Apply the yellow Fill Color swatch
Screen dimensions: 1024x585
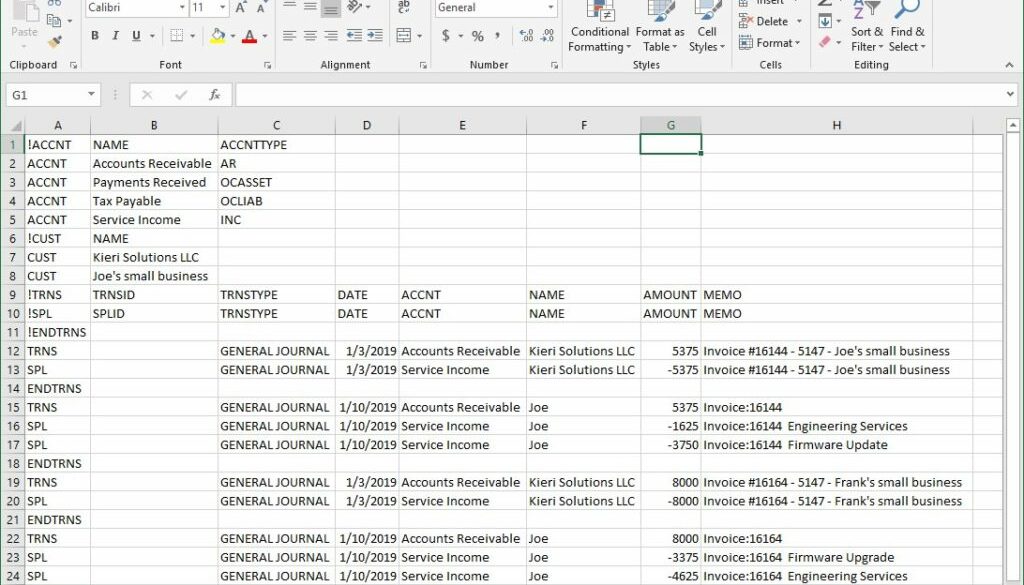[x=218, y=35]
